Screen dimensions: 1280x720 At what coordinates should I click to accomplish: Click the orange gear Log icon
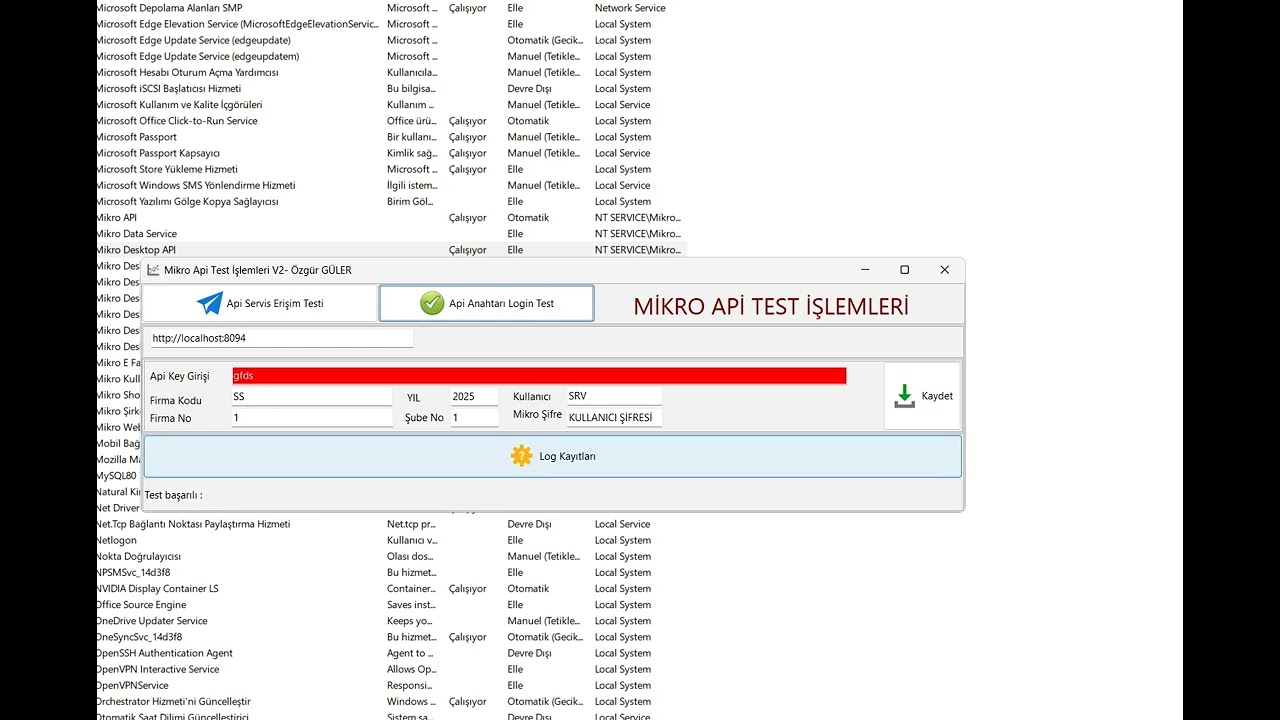click(521, 456)
